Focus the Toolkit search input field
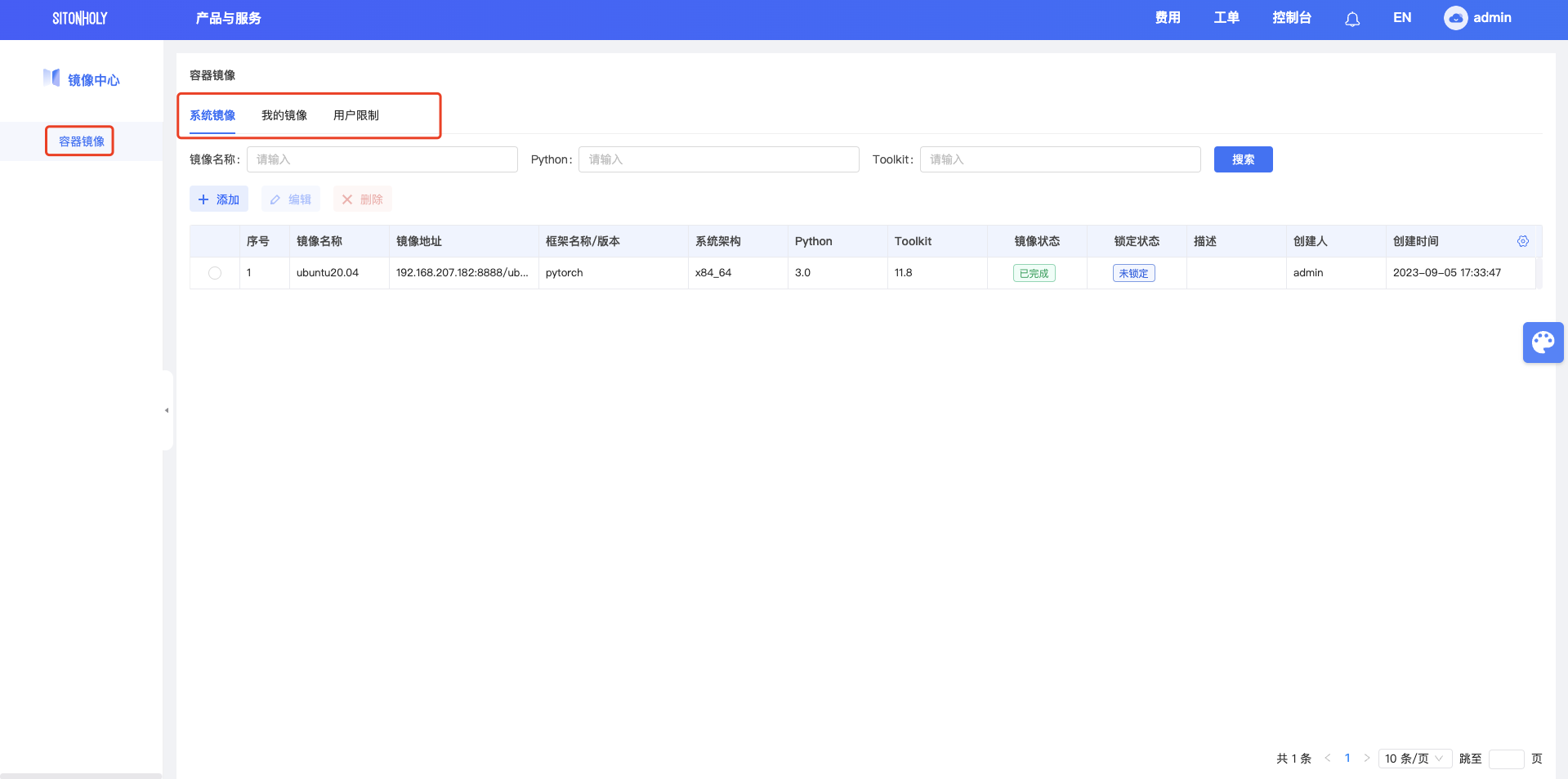 [x=1061, y=159]
